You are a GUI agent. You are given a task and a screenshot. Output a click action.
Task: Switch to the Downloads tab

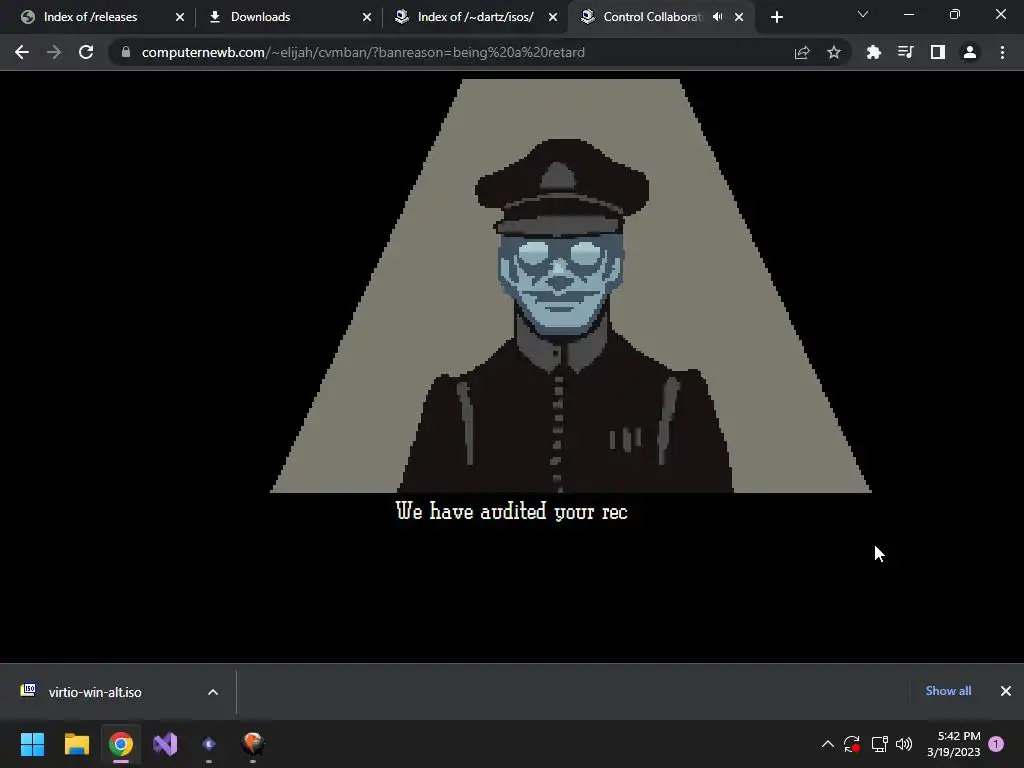pos(260,17)
